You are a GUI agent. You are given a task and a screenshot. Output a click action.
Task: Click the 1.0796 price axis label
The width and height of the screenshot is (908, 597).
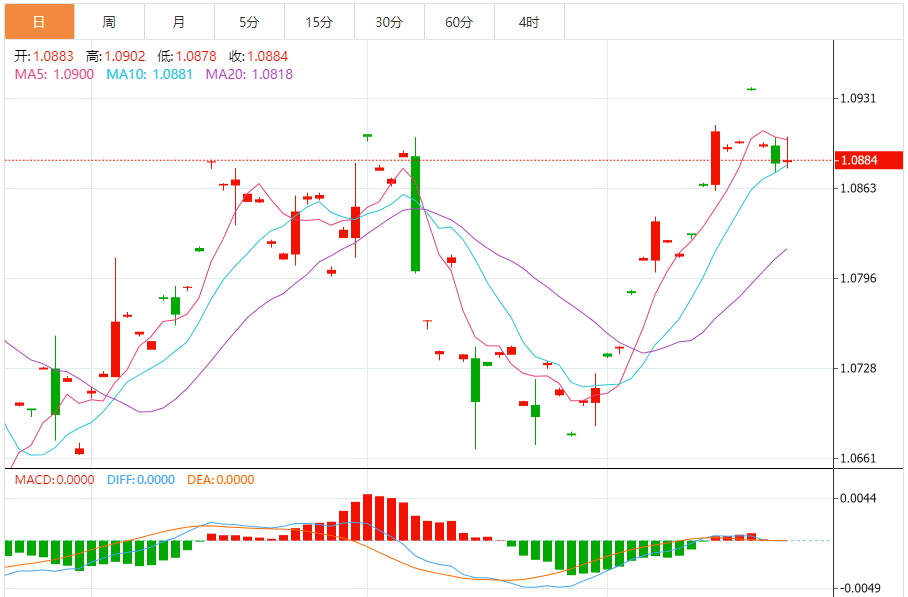click(858, 279)
